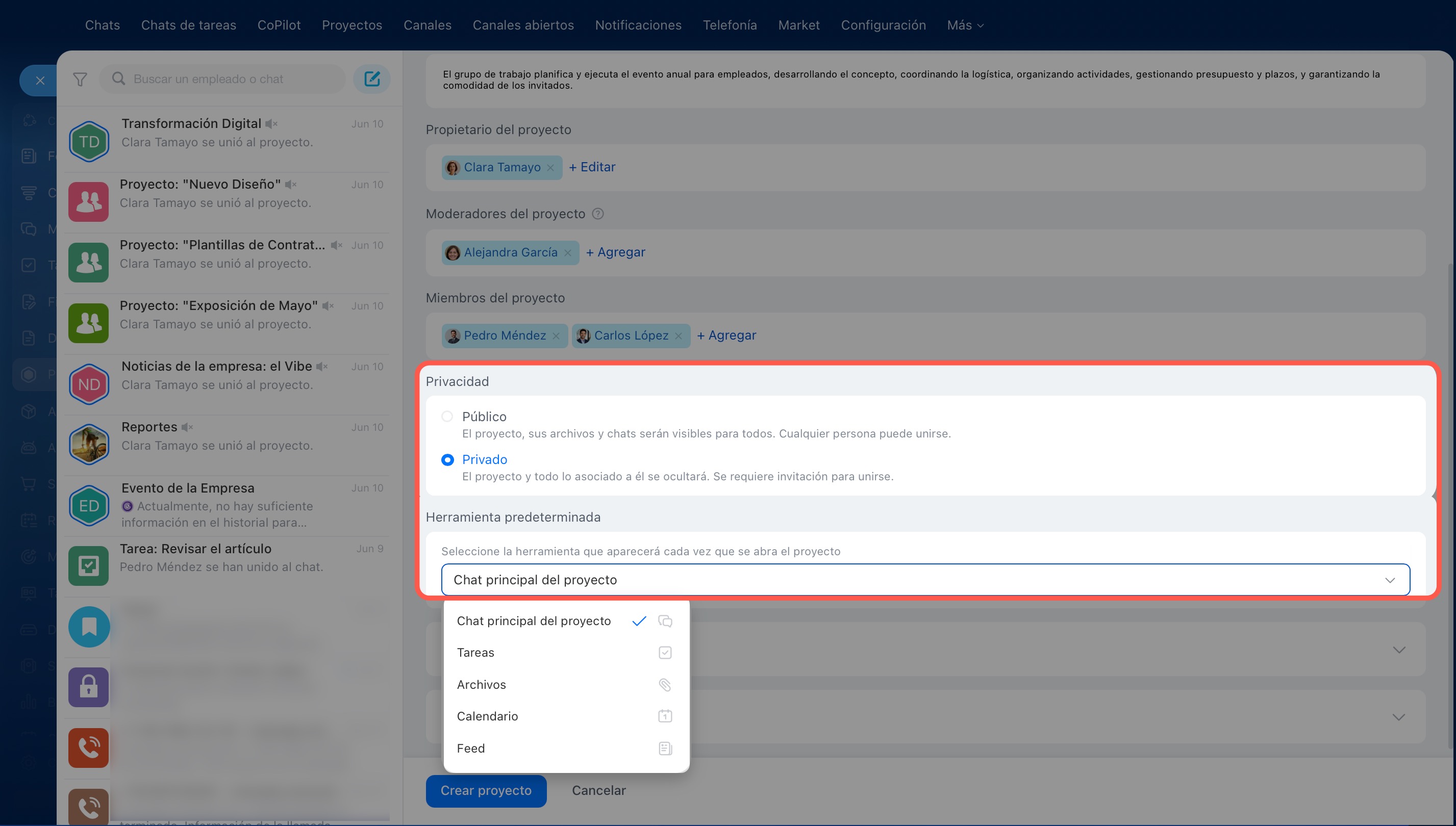Screen dimensions: 1456x826
Task: Click the Cancelar button
Action: coord(598,790)
